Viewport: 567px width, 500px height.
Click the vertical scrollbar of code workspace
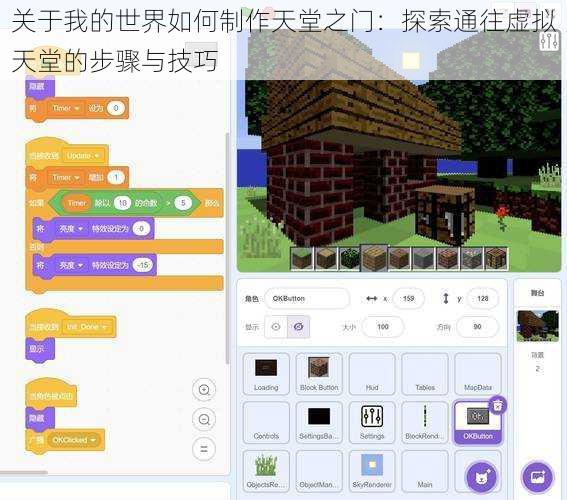coord(227,248)
